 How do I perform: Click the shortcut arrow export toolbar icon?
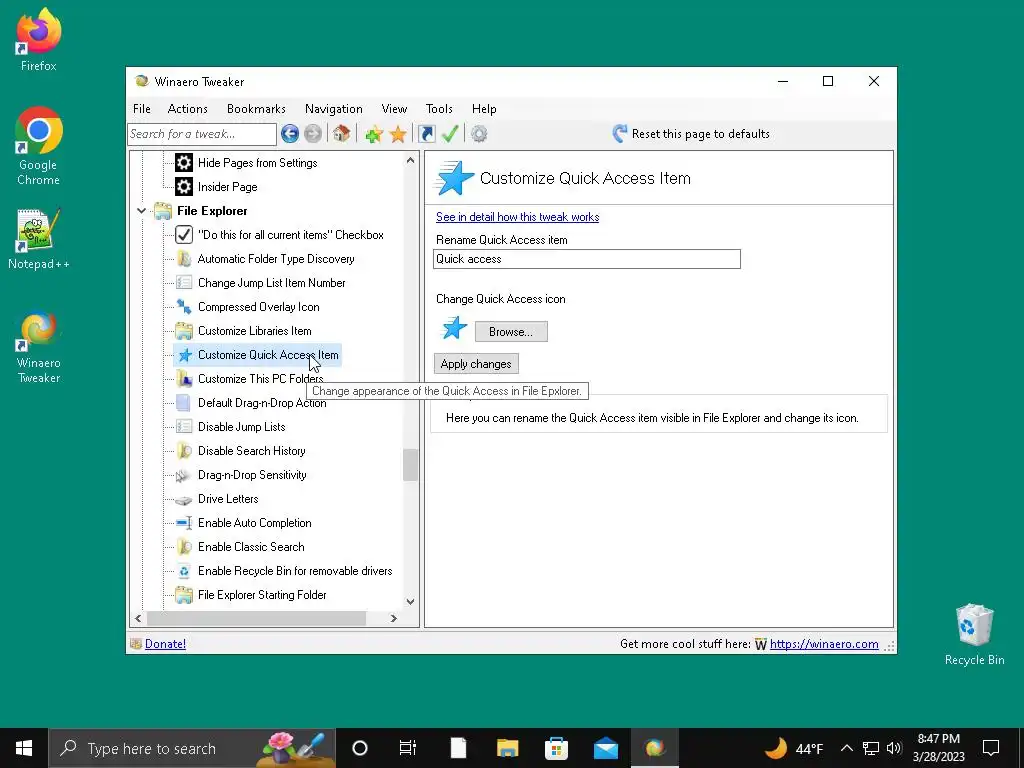click(x=426, y=134)
